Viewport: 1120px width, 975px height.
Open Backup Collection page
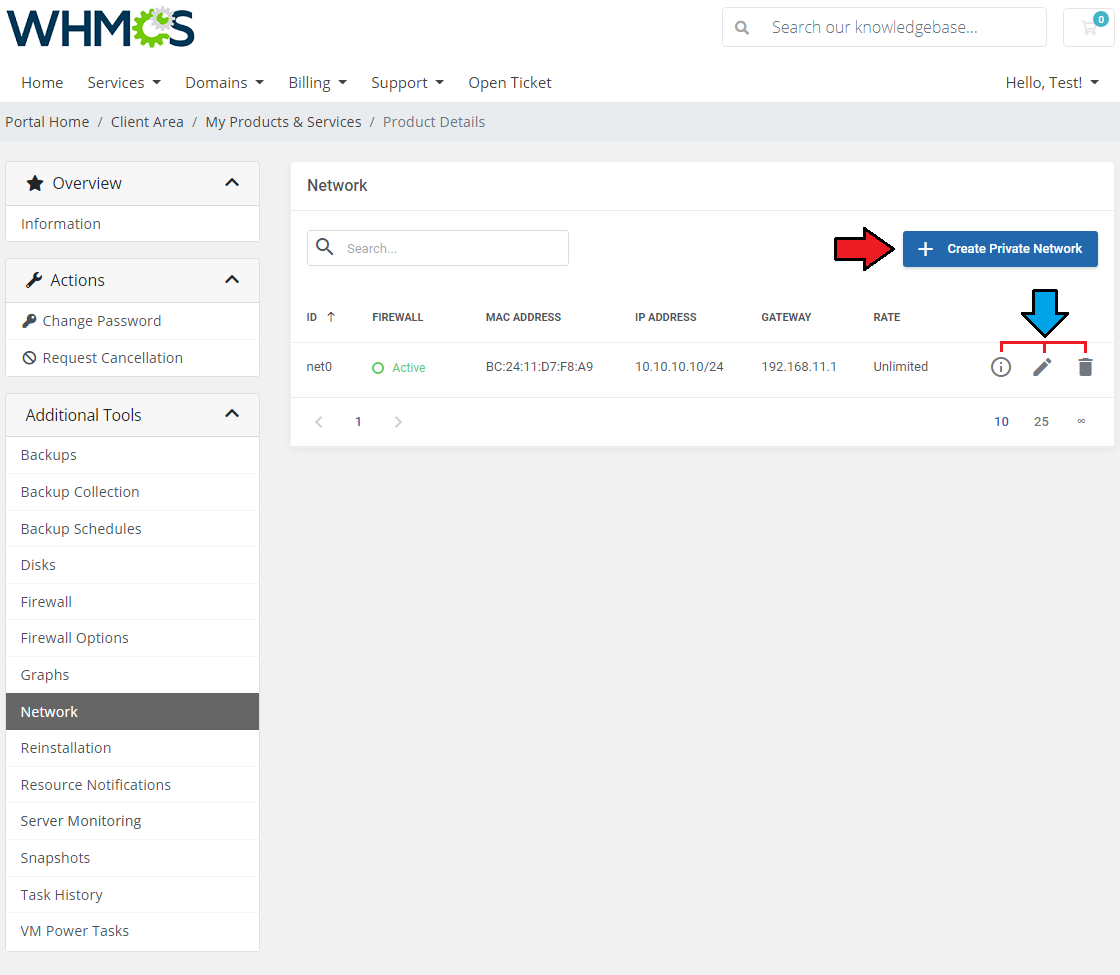(132, 492)
